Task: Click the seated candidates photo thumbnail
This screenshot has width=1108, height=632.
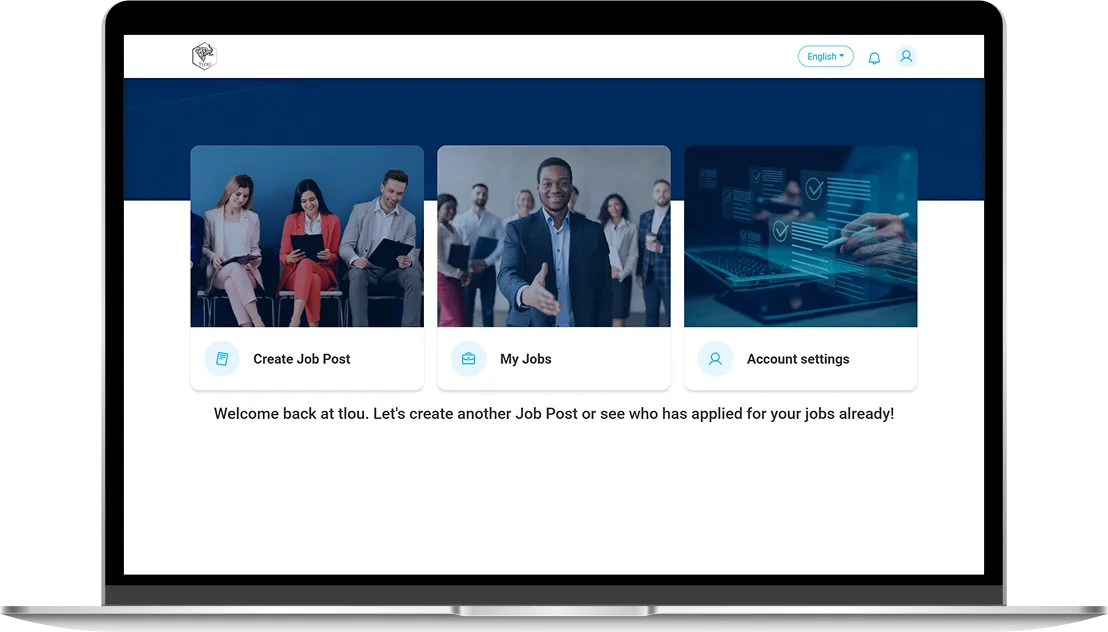Action: point(307,236)
